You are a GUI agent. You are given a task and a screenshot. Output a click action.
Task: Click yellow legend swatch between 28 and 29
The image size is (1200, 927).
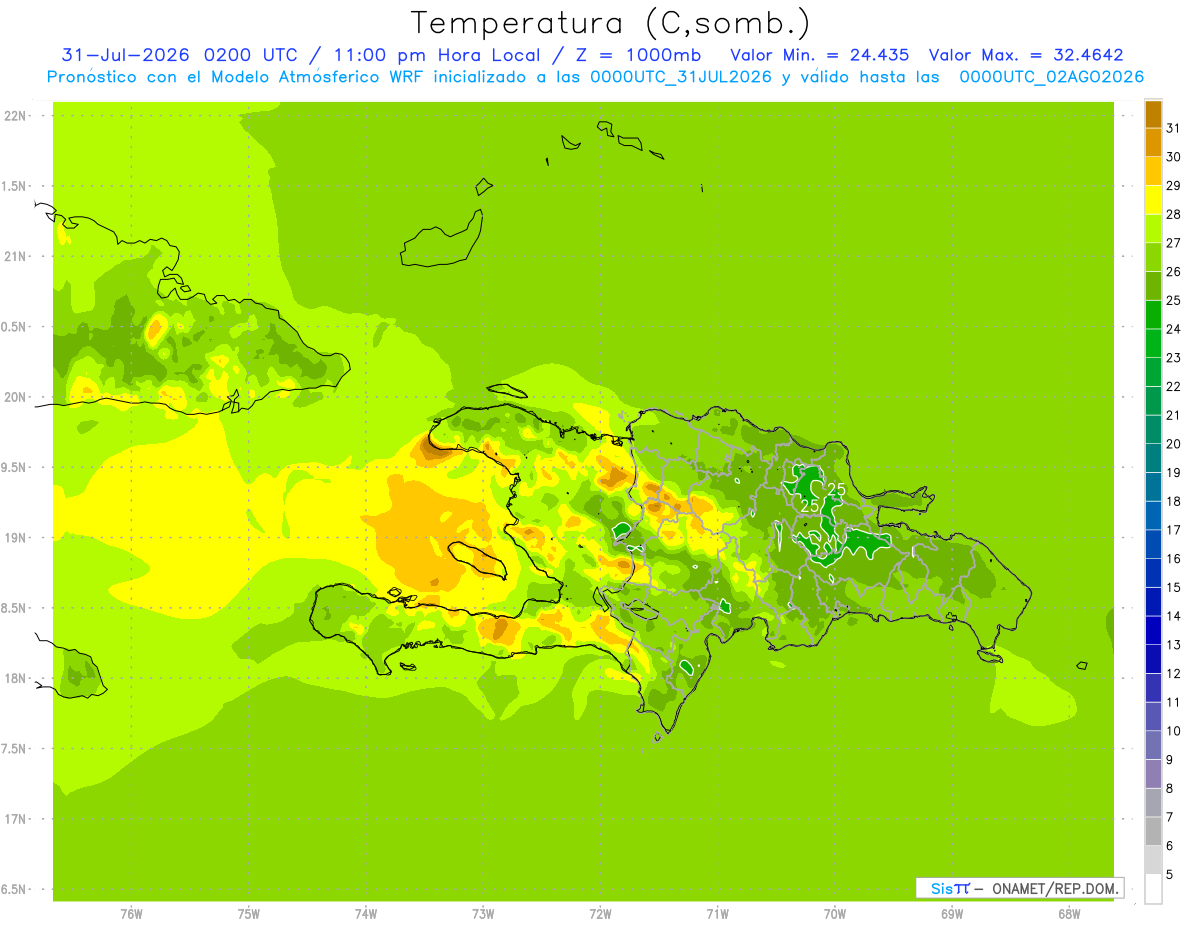[1153, 199]
